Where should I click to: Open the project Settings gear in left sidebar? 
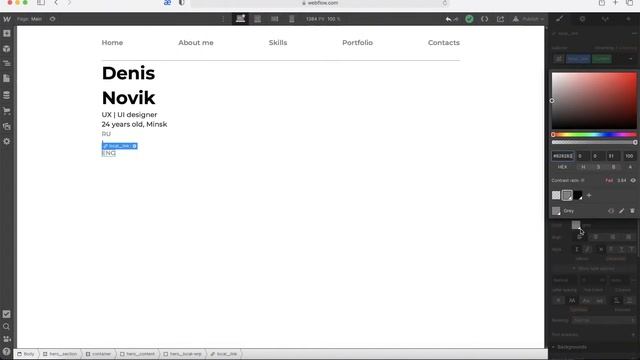point(7,141)
